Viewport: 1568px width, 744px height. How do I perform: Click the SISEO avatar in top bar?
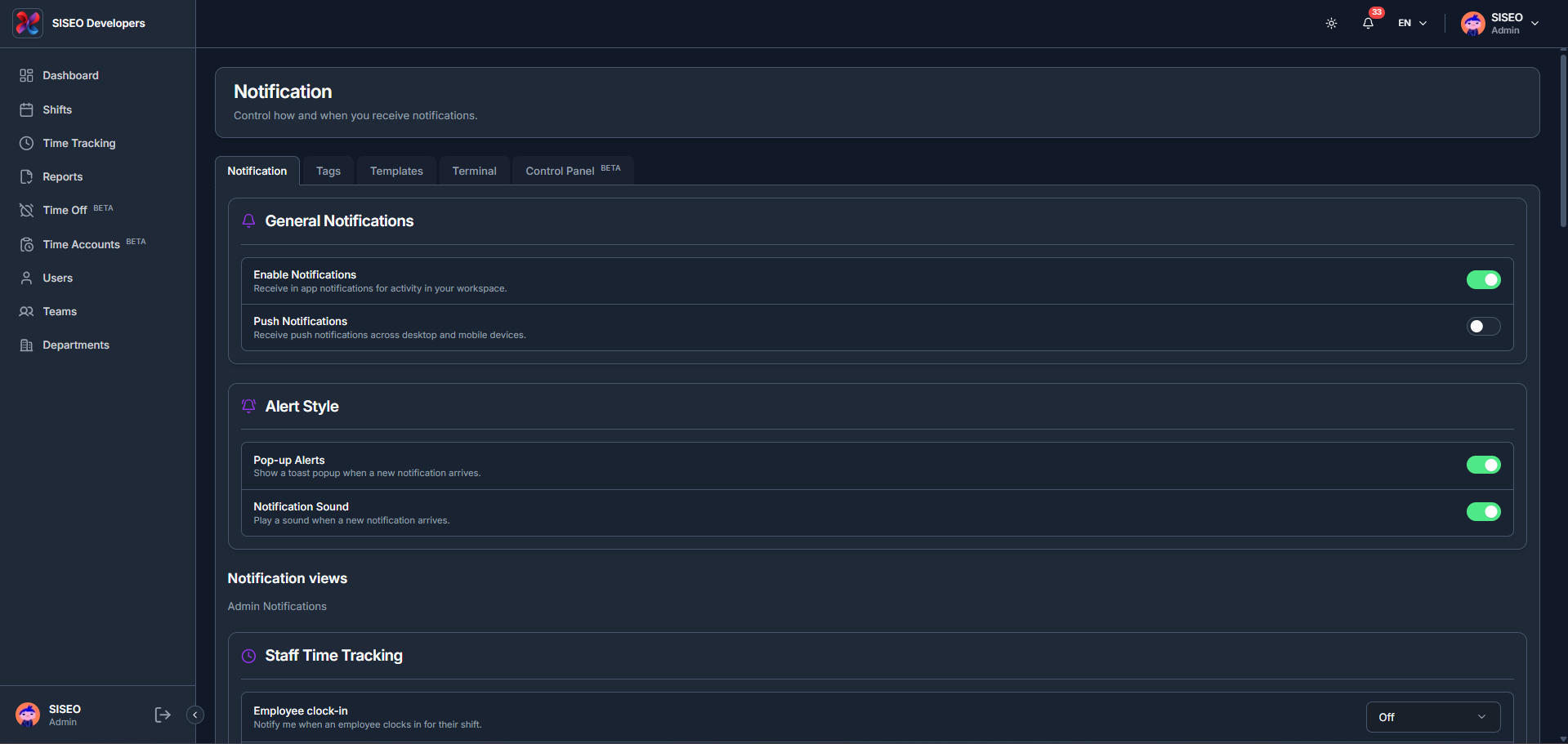point(1472,23)
